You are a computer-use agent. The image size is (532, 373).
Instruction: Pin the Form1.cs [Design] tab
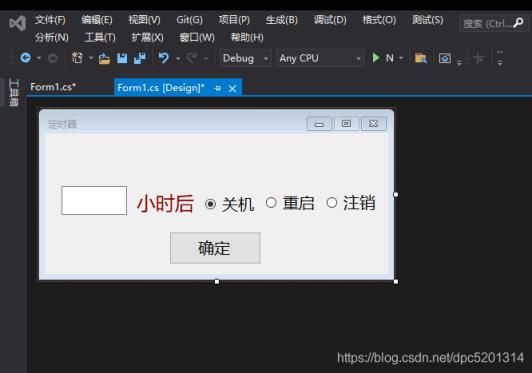[218, 88]
